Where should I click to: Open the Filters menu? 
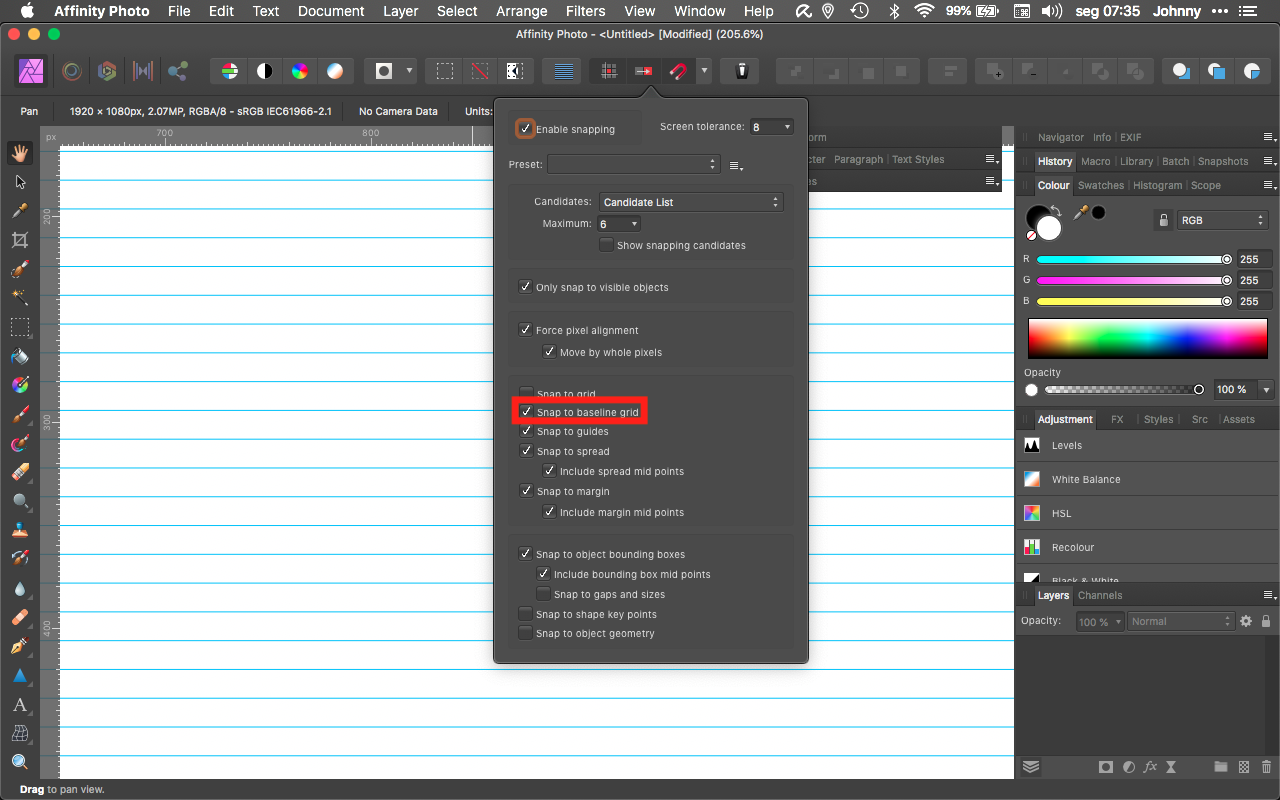tap(585, 11)
